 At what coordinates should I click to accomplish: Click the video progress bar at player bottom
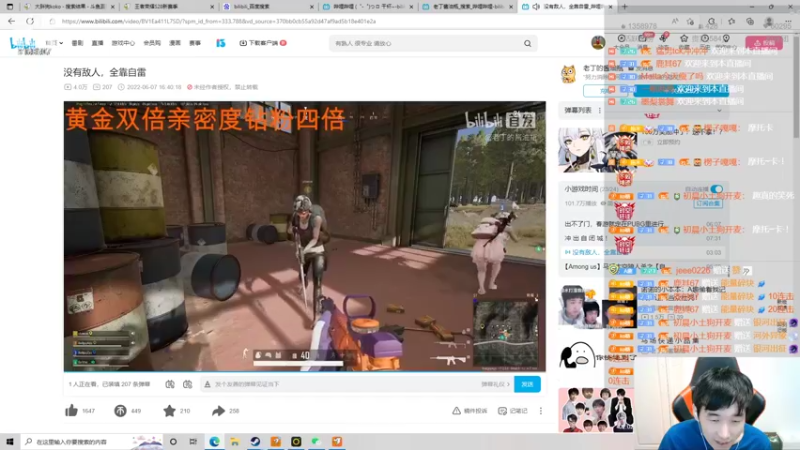tap(305, 371)
